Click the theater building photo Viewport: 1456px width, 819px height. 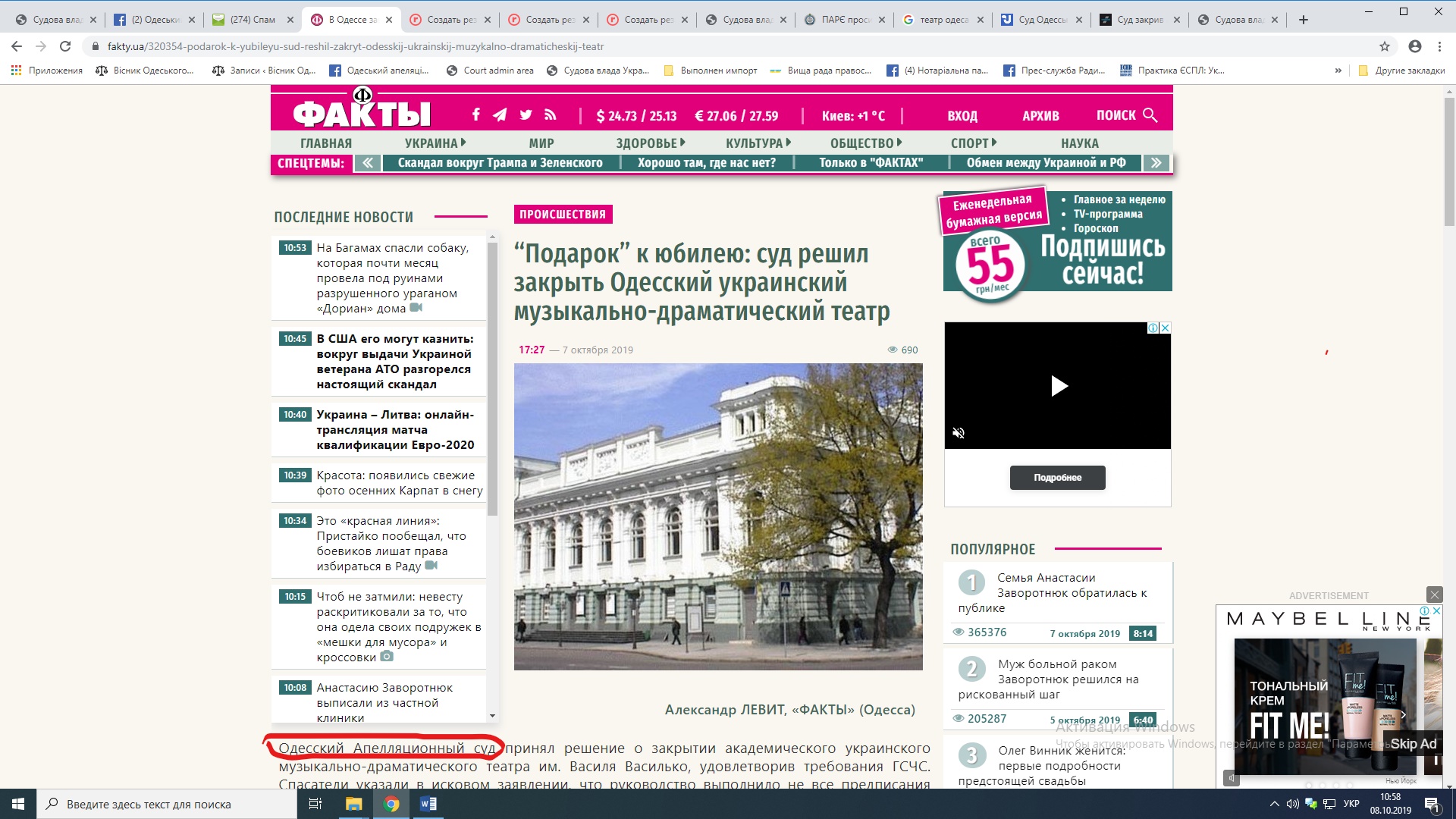[x=718, y=516]
